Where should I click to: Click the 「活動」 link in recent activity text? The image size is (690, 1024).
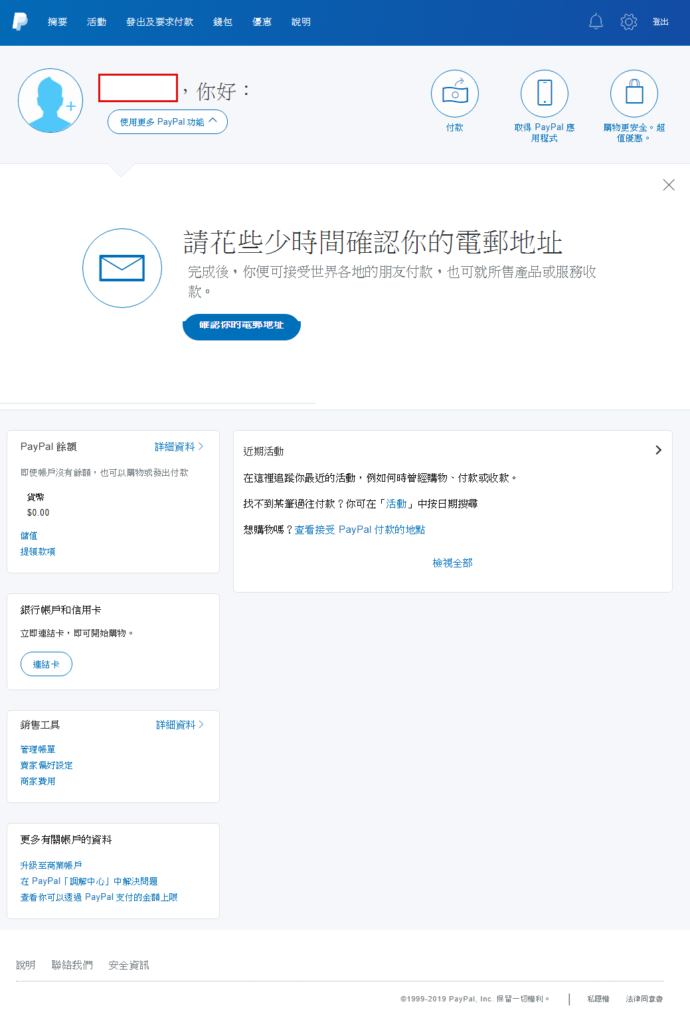(x=396, y=504)
